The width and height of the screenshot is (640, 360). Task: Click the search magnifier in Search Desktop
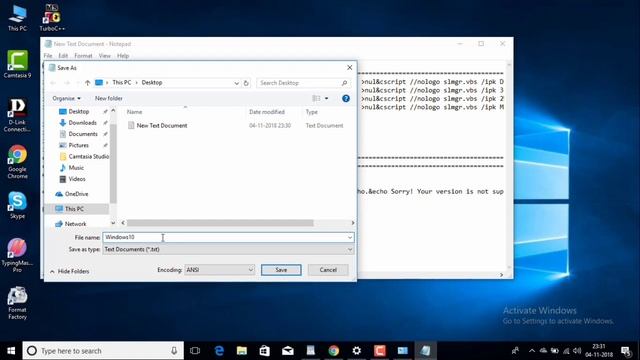(x=344, y=83)
